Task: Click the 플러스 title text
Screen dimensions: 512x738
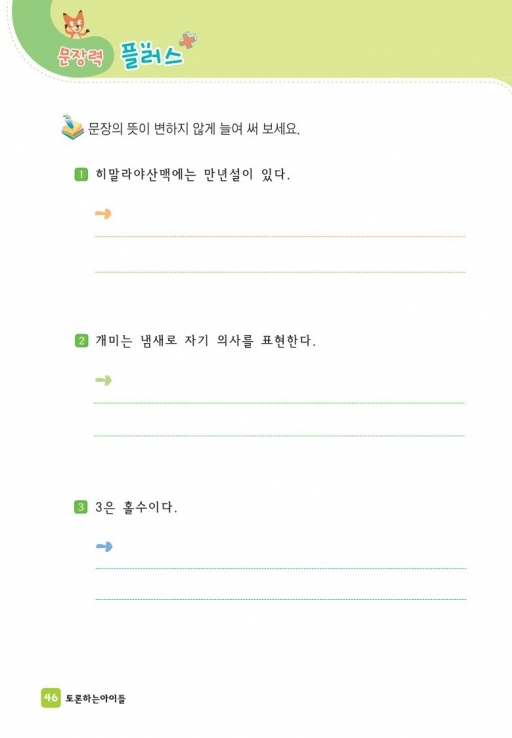Action: (x=151, y=55)
